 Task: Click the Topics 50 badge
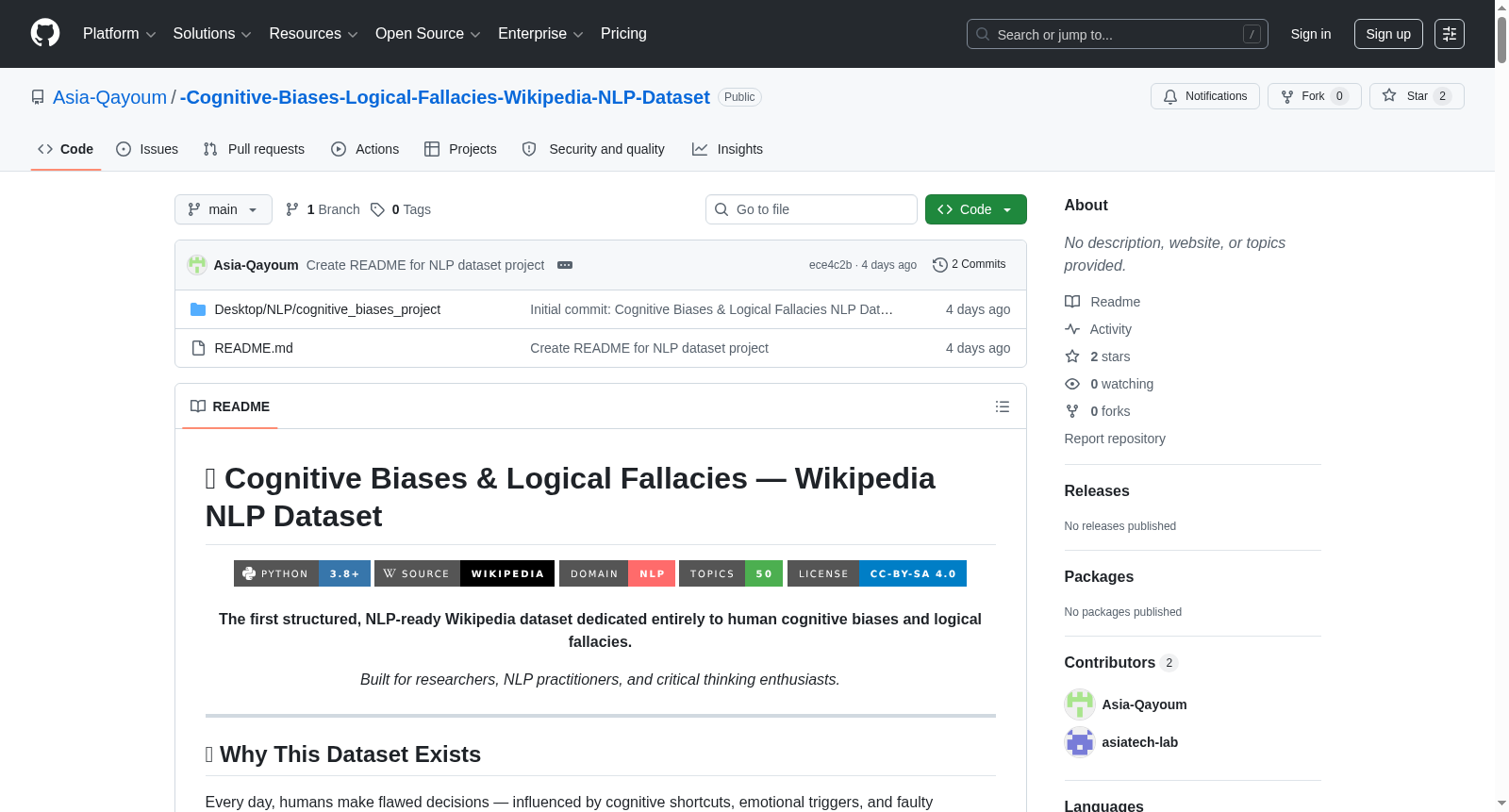click(x=731, y=573)
